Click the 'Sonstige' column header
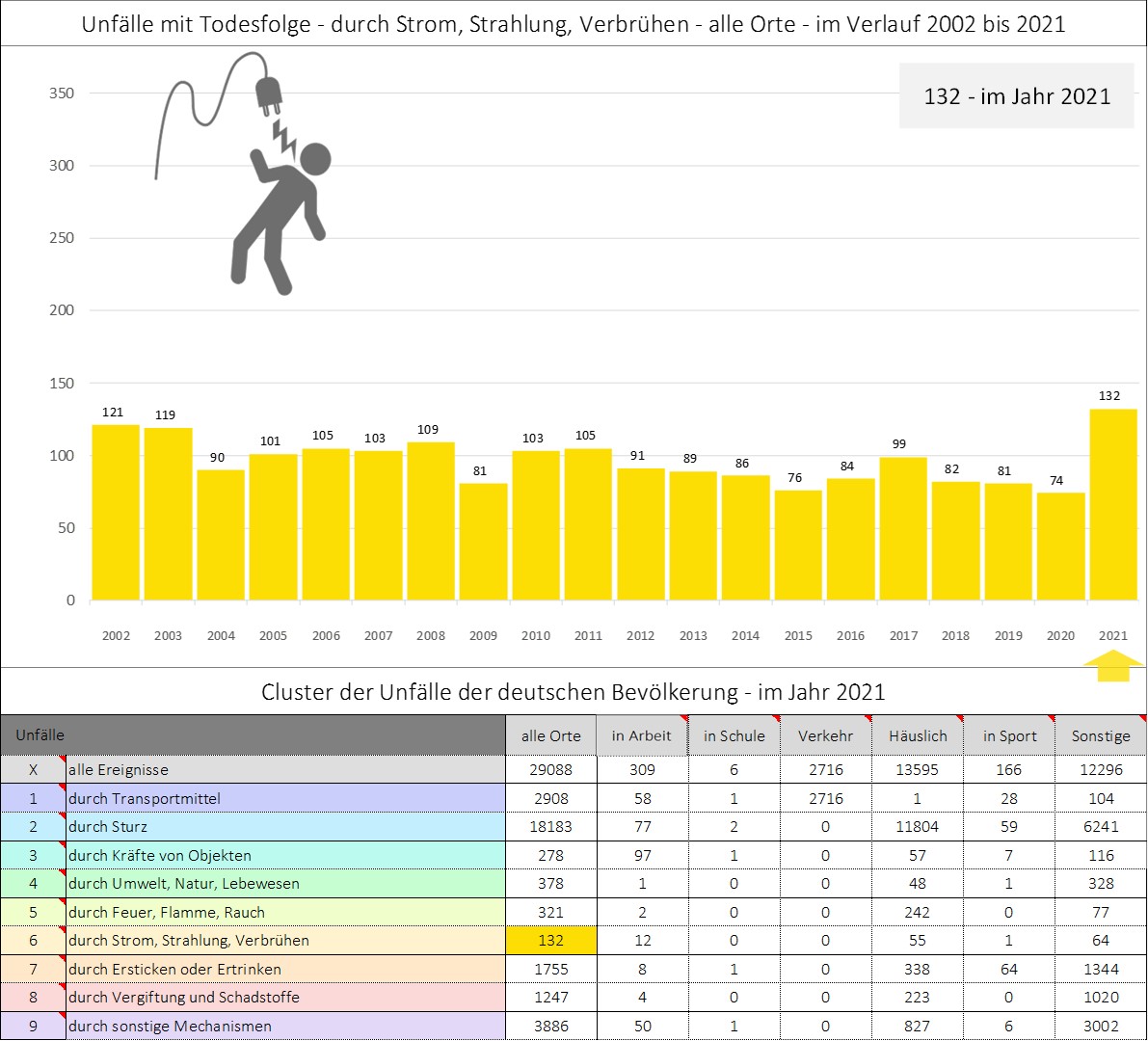The image size is (1148, 1041). (1101, 735)
